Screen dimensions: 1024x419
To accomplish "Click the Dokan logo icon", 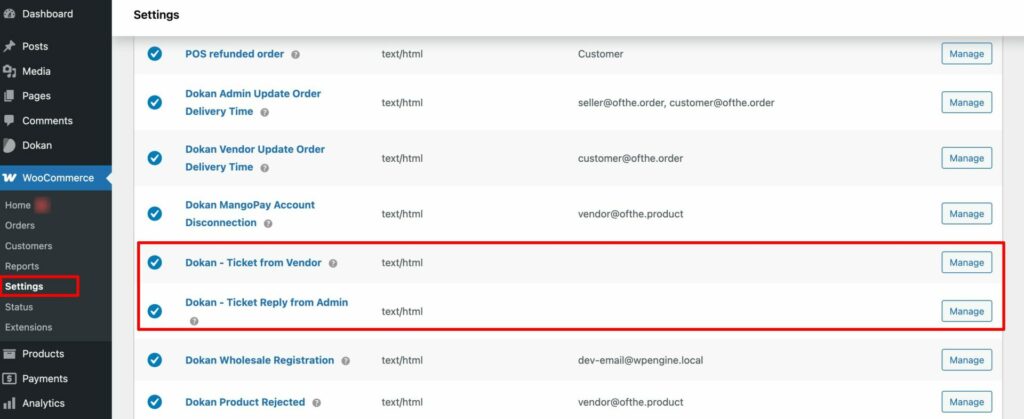I will pyautogui.click(x=10, y=145).
